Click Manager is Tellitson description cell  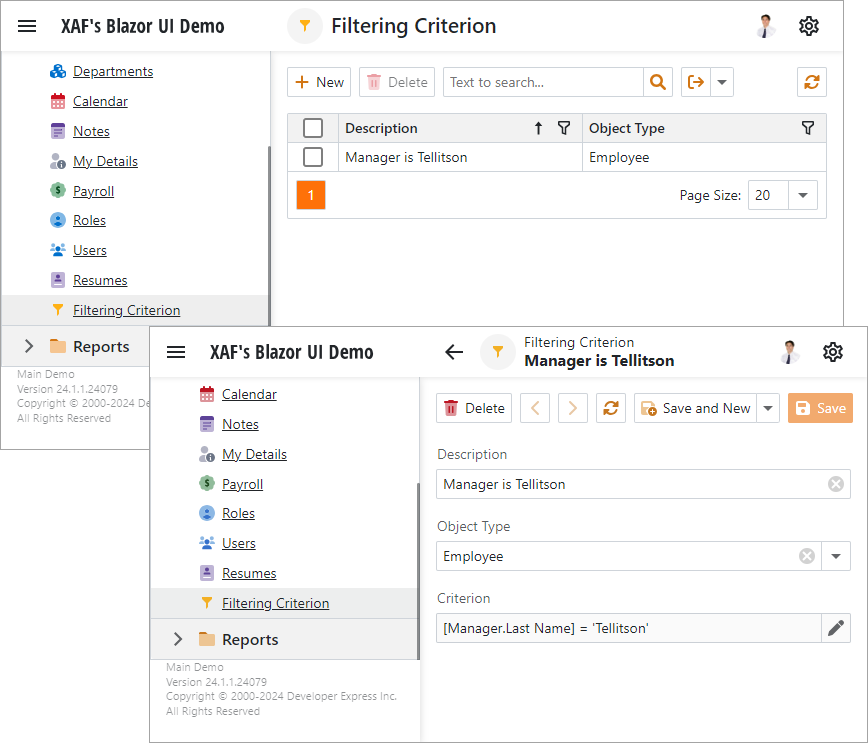click(460, 157)
